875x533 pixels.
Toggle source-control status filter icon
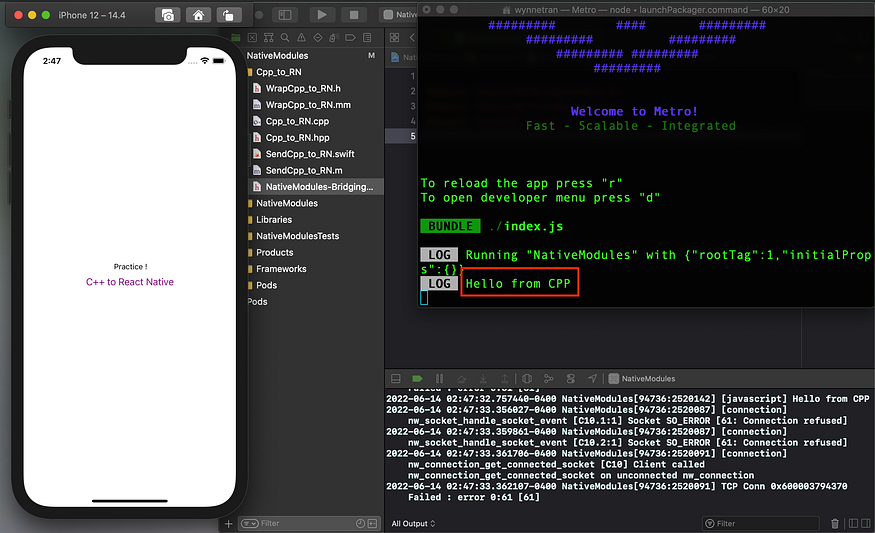[372, 524]
